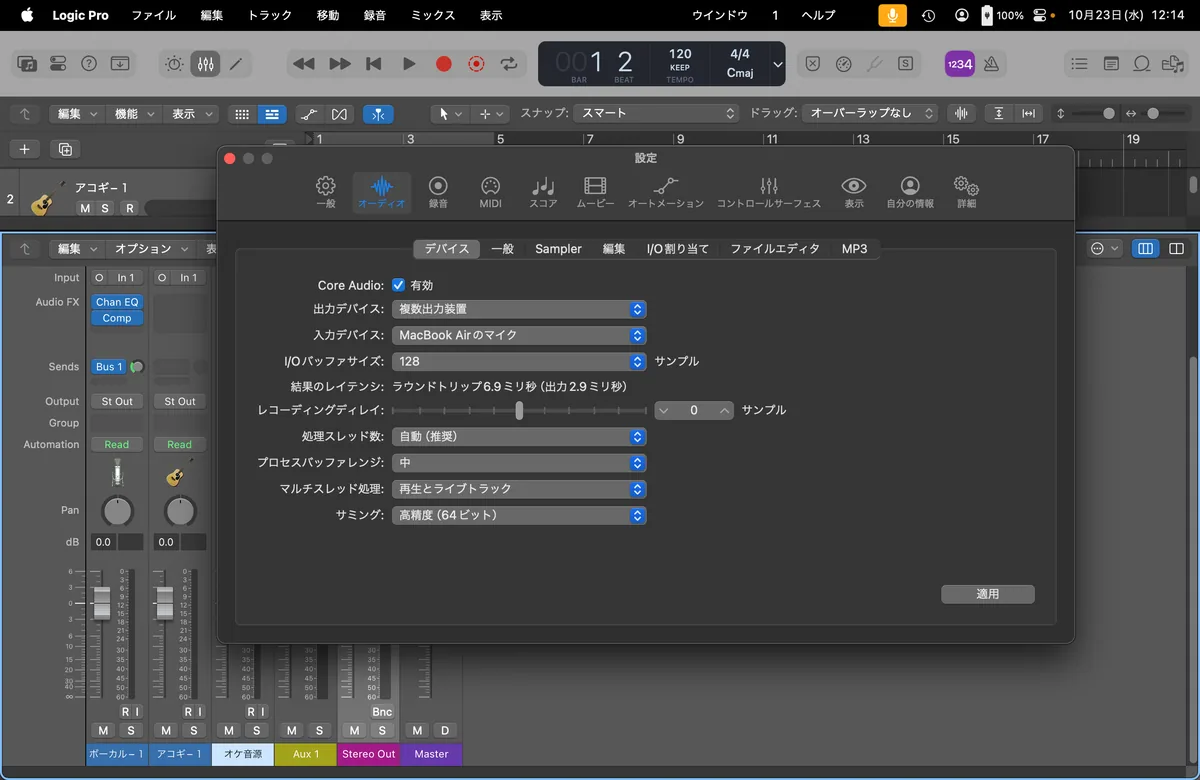
Task: Solo the アコギー 1 track in header
Action: click(x=107, y=208)
